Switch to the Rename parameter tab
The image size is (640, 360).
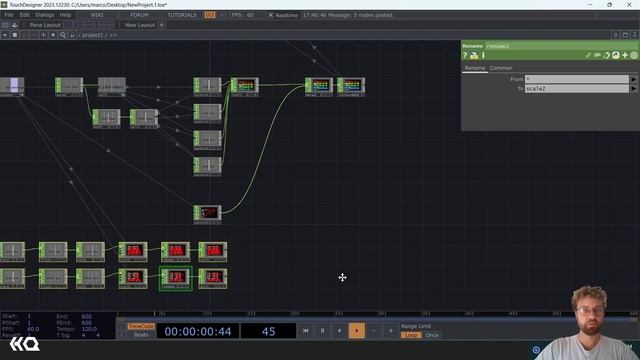(475, 68)
